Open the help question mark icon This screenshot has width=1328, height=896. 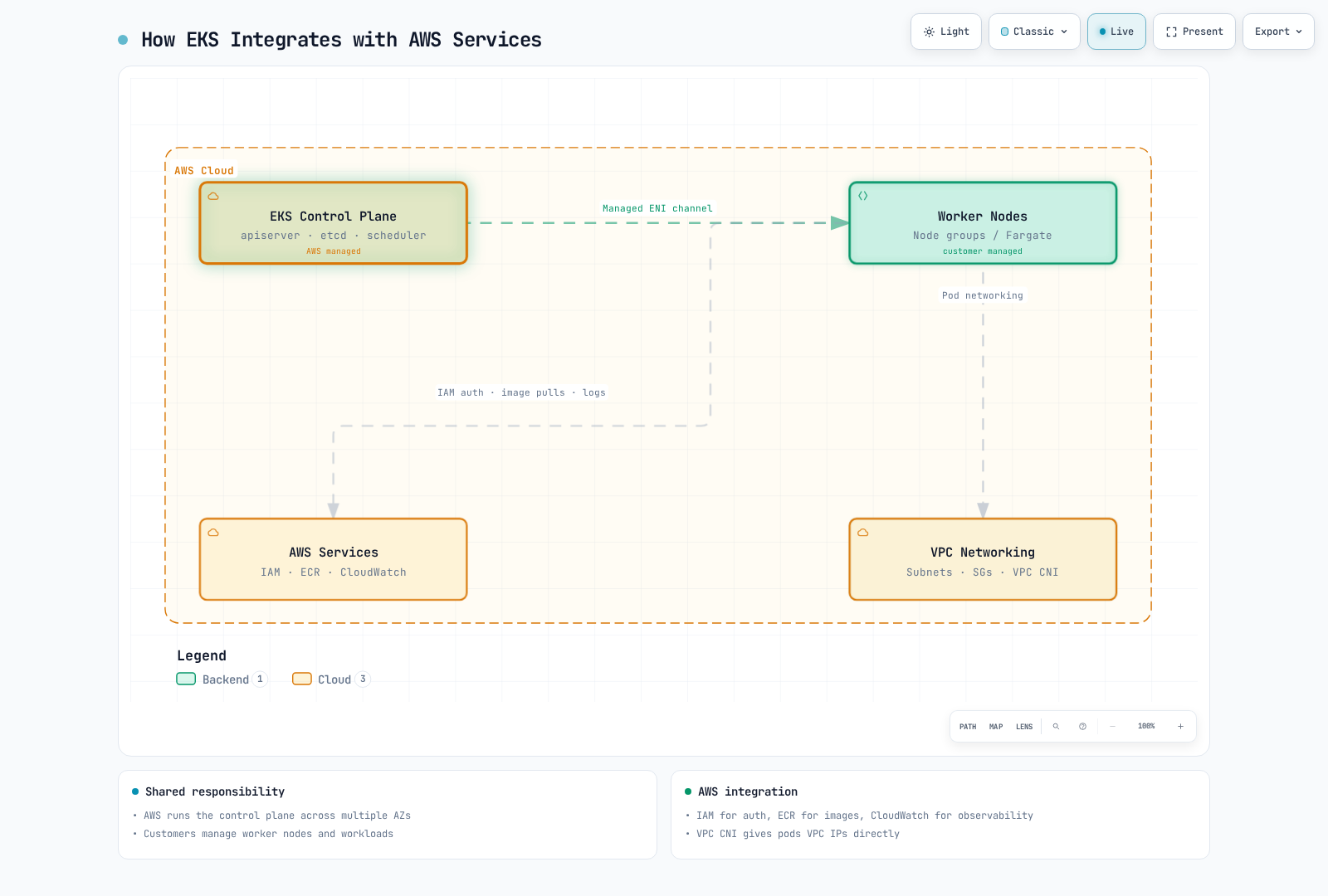coord(1082,727)
